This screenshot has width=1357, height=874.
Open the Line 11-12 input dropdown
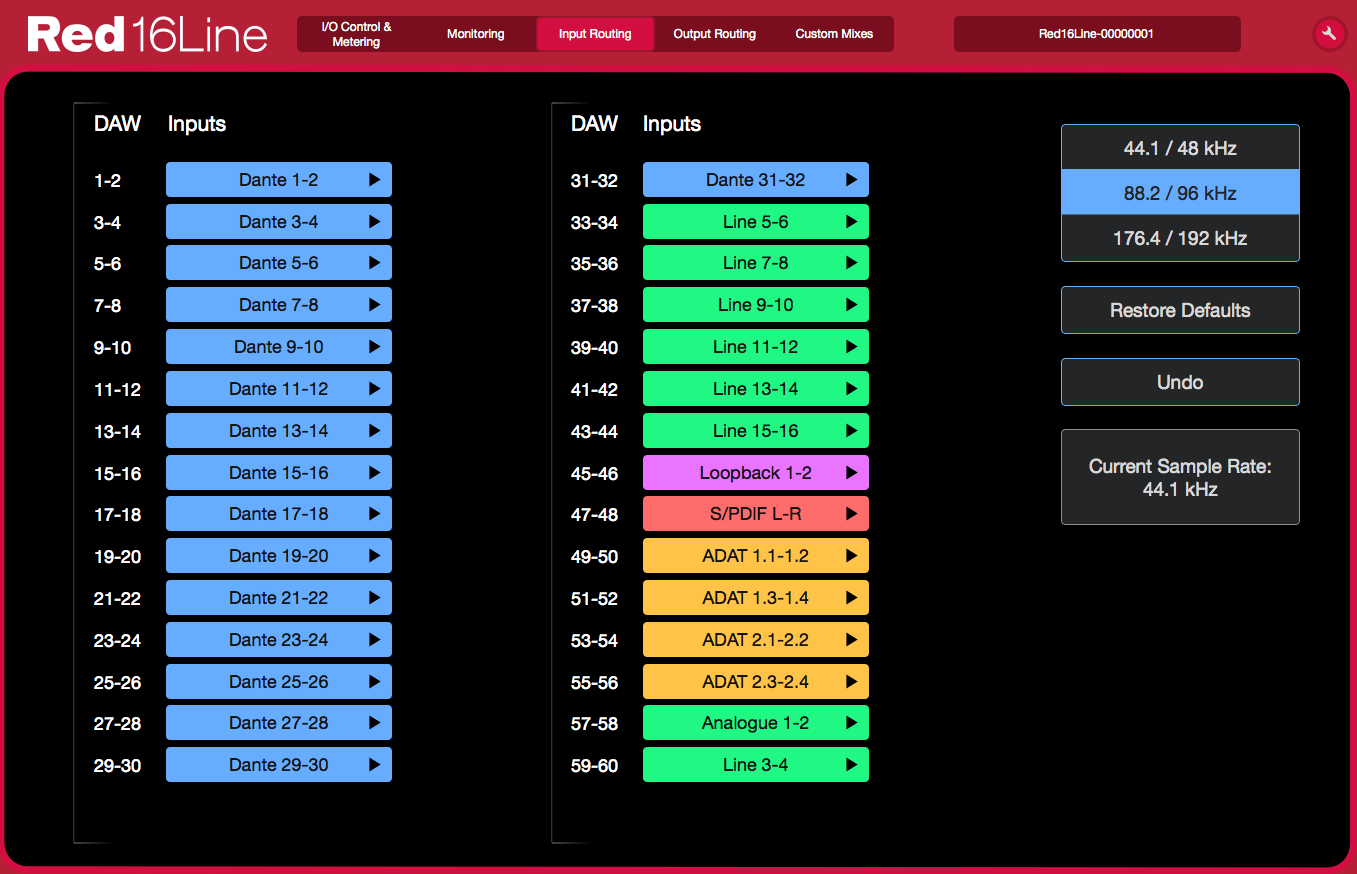tap(755, 347)
